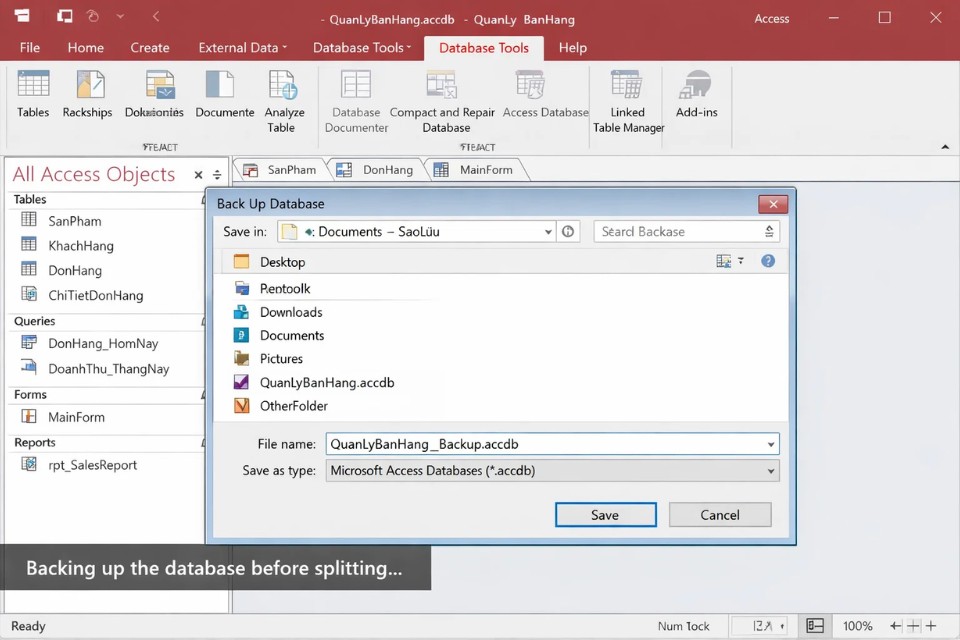Expand the File name history dropdown
Image resolution: width=960 pixels, height=640 pixels.
pos(770,445)
